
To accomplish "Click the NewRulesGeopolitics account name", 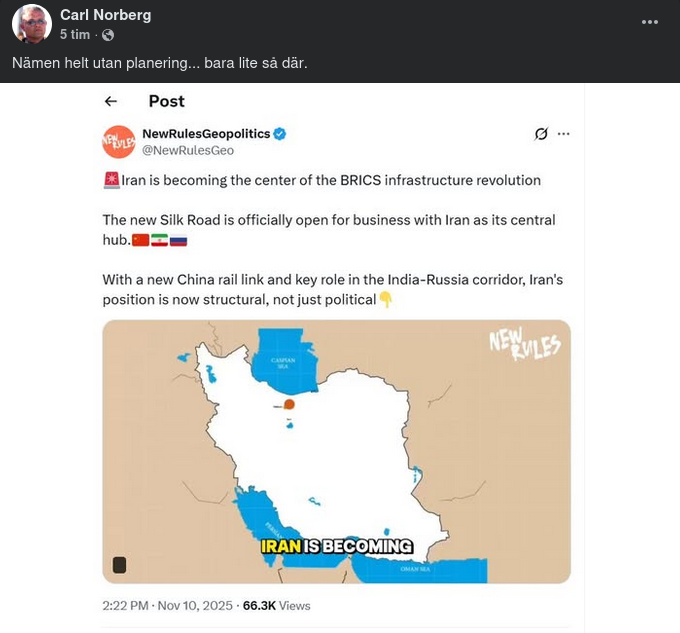I will [206, 134].
